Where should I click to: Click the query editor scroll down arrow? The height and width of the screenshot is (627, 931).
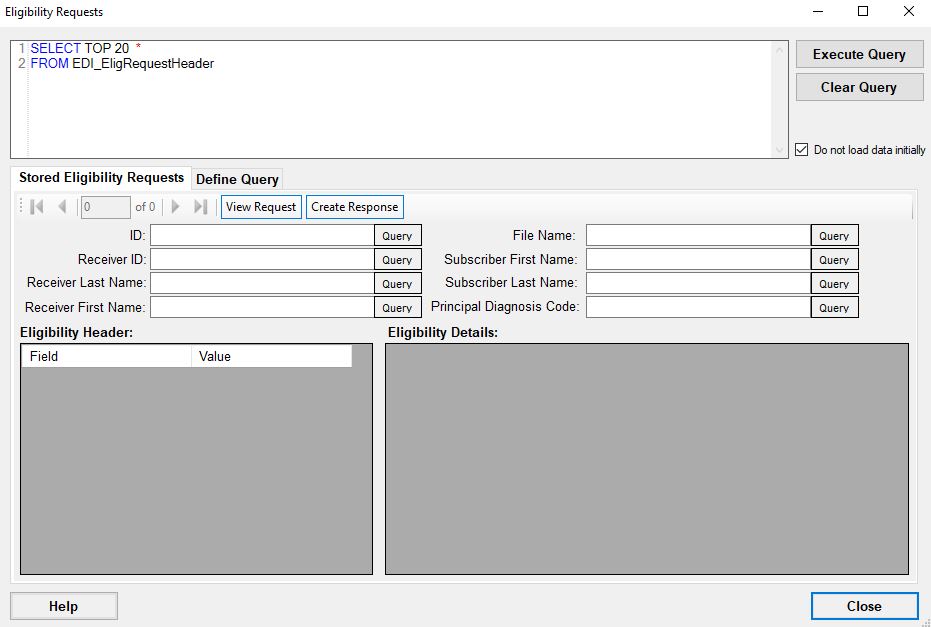779,150
